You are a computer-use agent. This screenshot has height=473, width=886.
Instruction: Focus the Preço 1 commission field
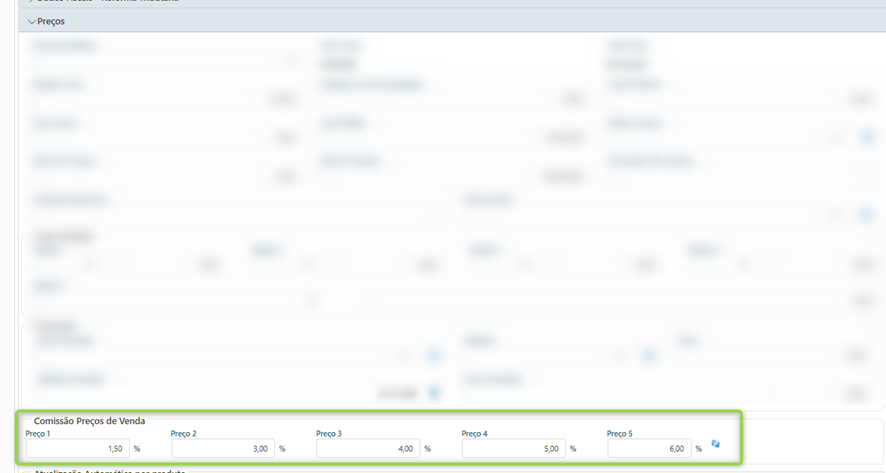coord(76,449)
